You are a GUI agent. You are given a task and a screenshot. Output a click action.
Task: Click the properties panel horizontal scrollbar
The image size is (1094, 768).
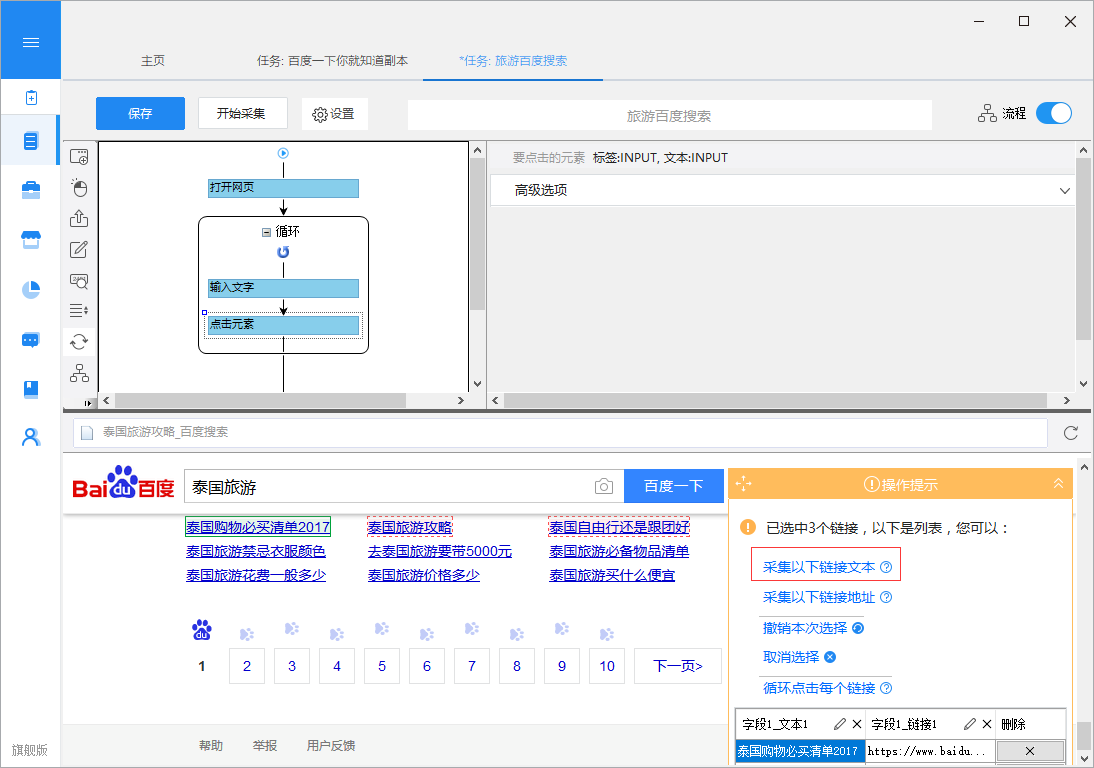pos(775,400)
